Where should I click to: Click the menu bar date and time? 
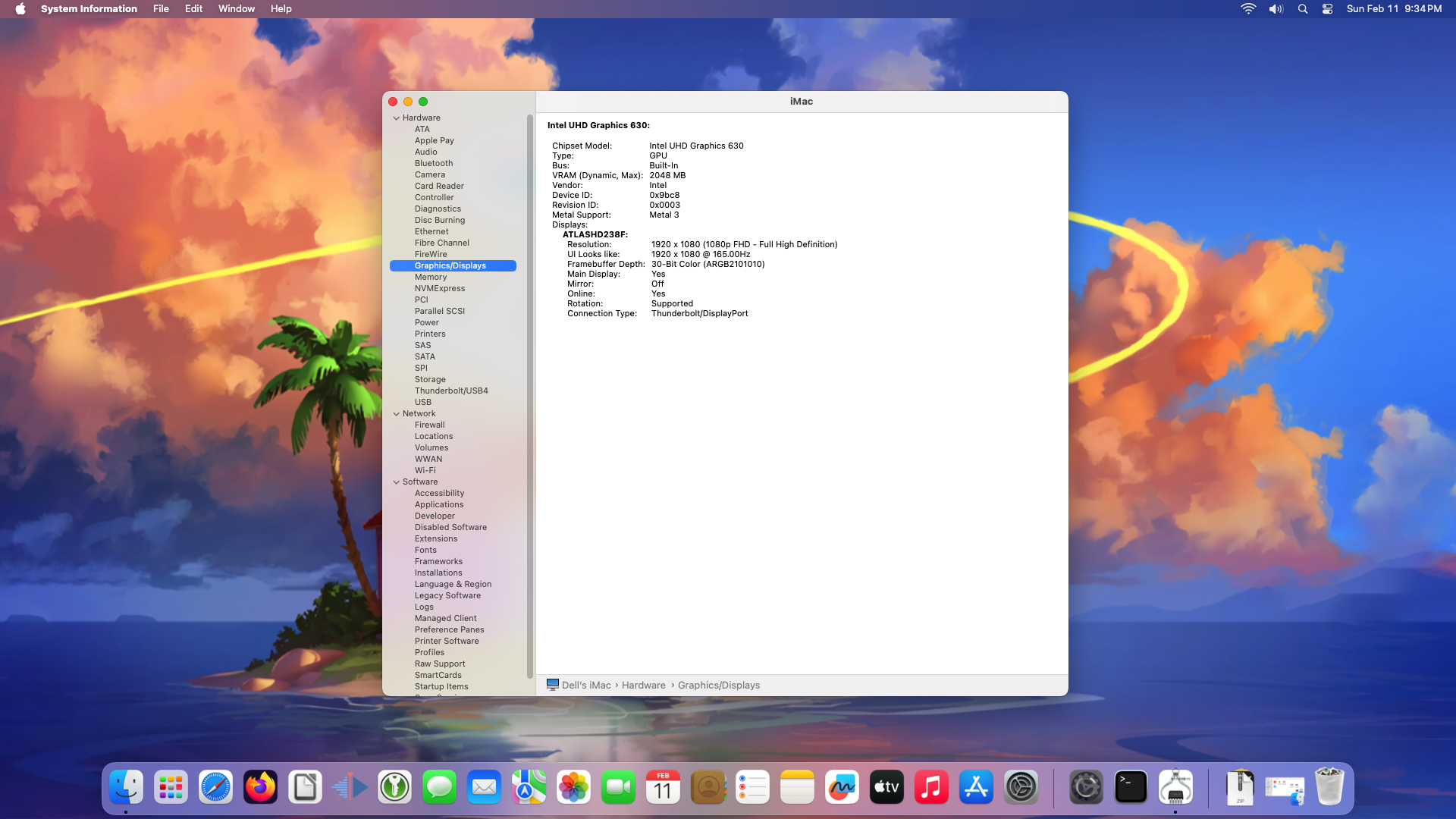click(1394, 9)
